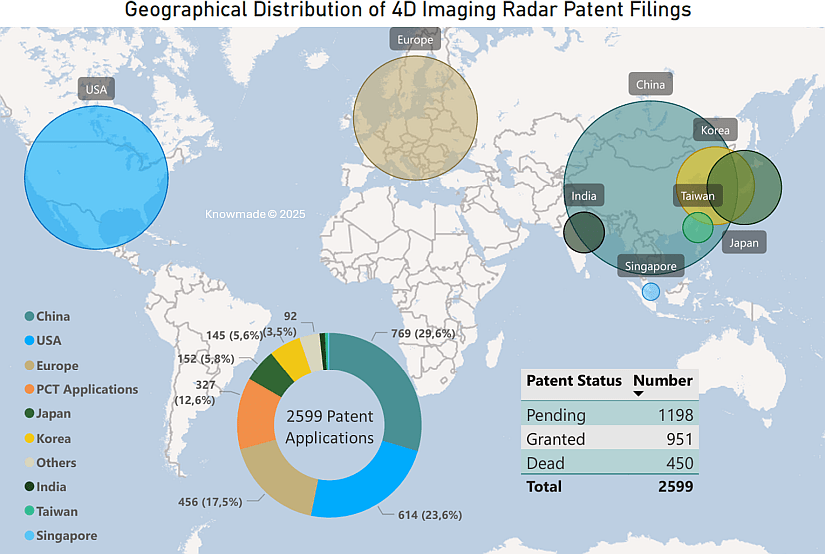
Task: Click Others beige legend dot
Action: coord(29,462)
